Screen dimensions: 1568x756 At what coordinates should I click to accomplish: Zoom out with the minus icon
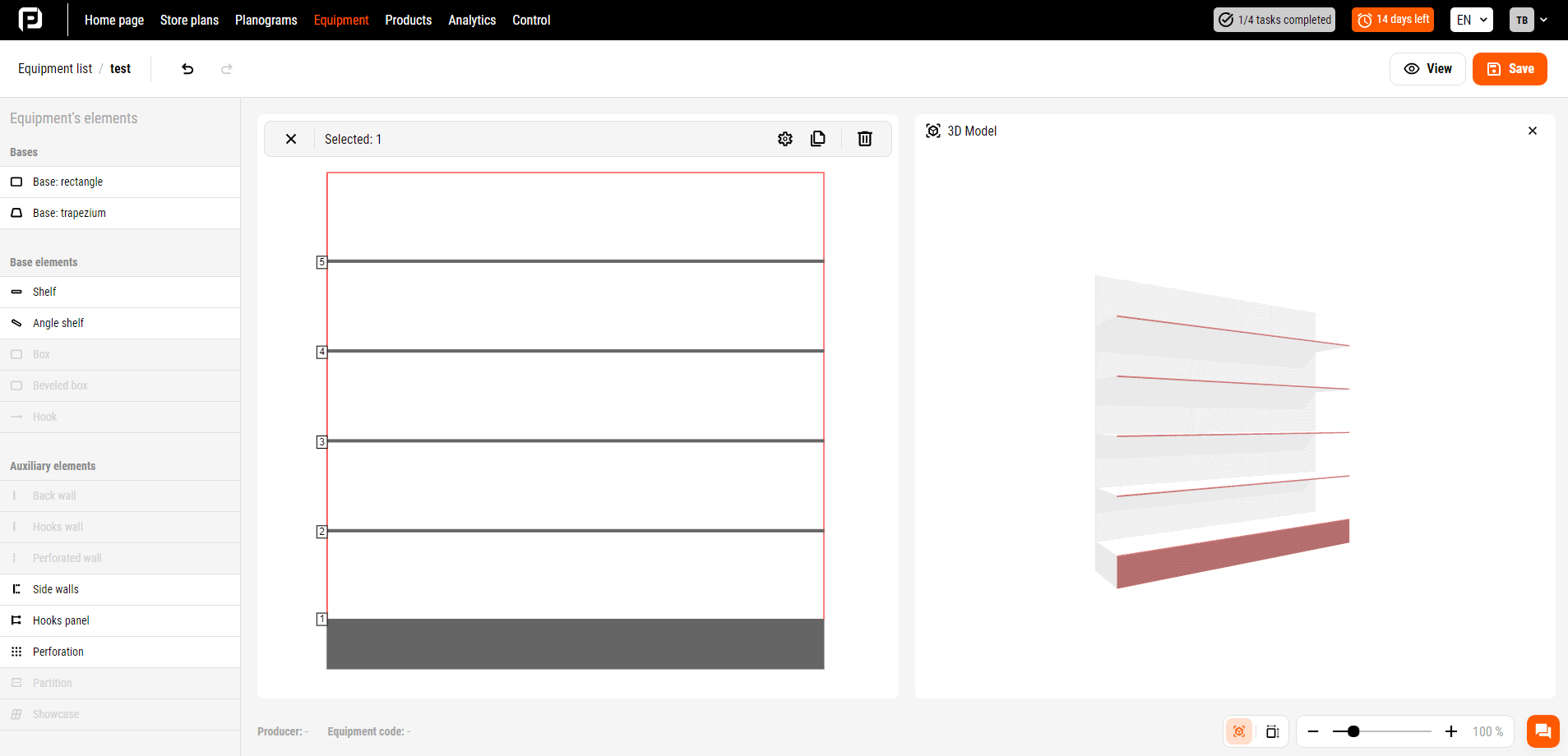pyautogui.click(x=1313, y=731)
